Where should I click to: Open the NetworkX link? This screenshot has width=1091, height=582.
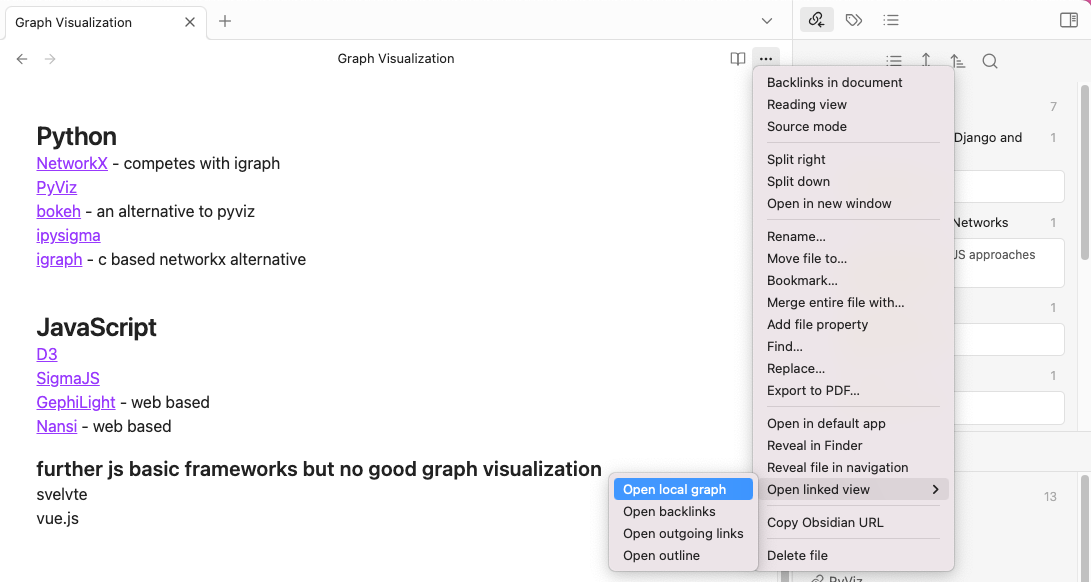click(x=72, y=164)
